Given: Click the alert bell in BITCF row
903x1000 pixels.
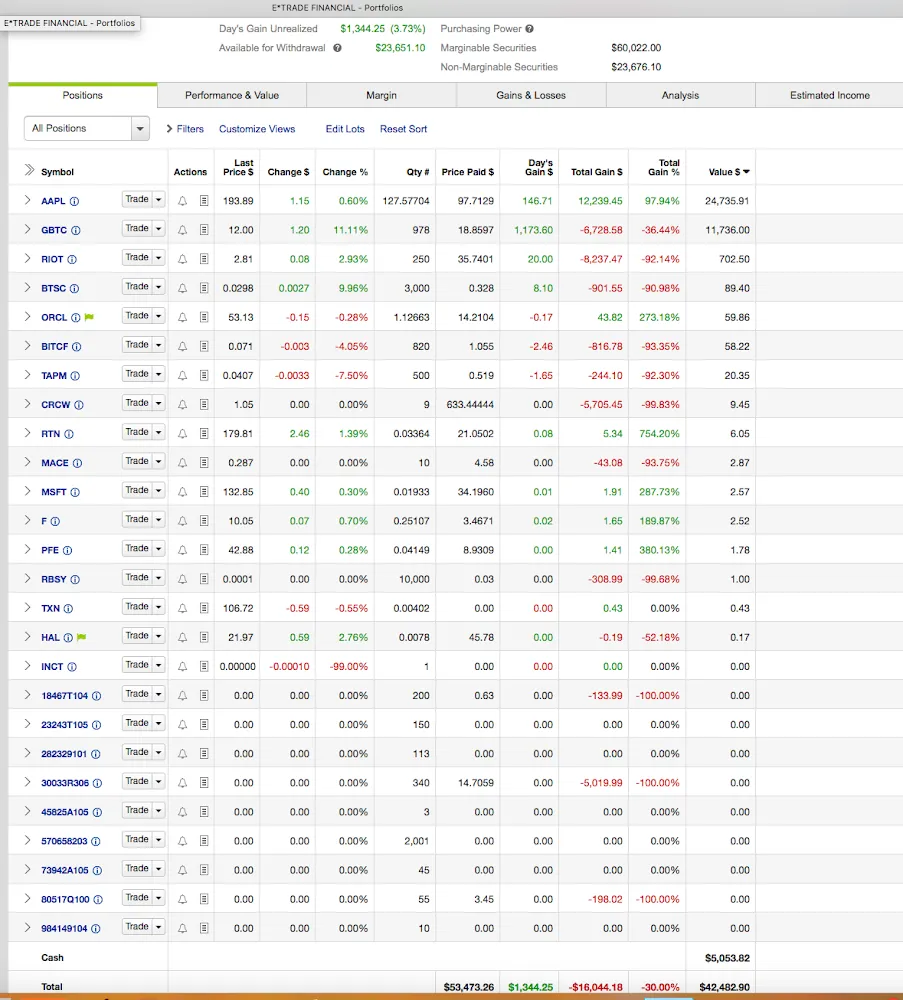Looking at the screenshot, I should (x=182, y=346).
